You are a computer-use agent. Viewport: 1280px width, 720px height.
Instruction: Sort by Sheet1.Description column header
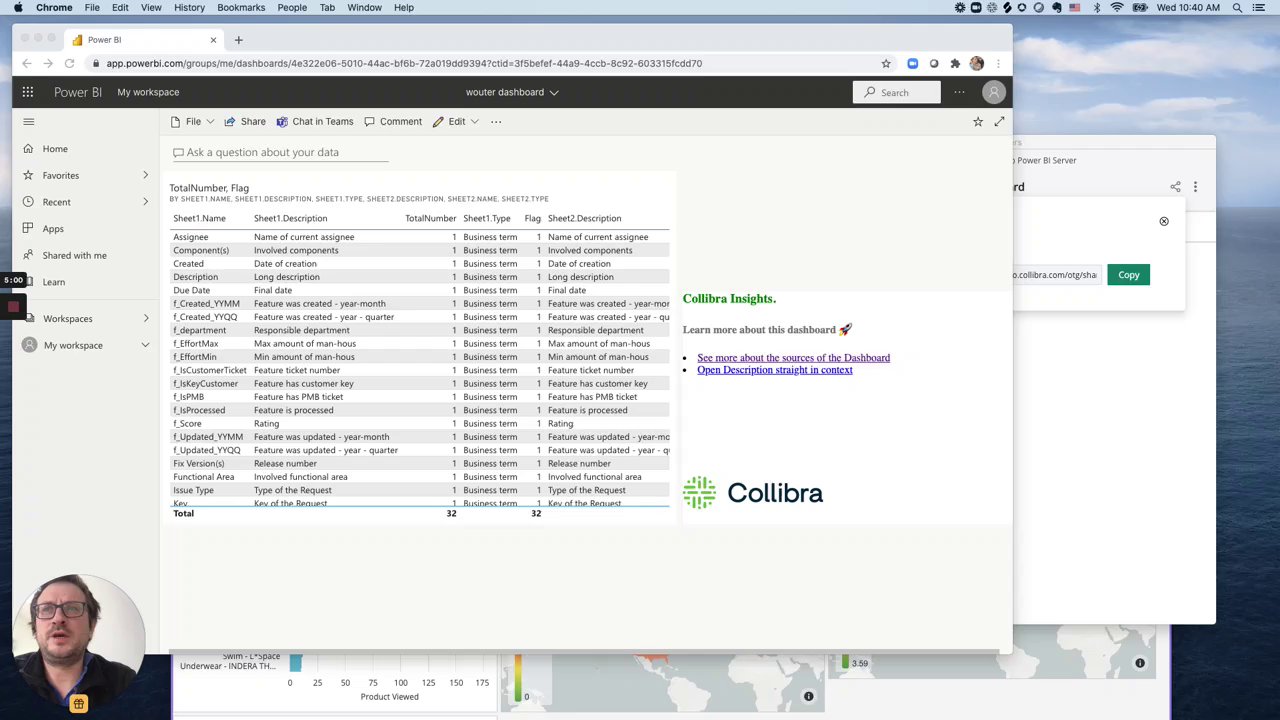click(290, 218)
